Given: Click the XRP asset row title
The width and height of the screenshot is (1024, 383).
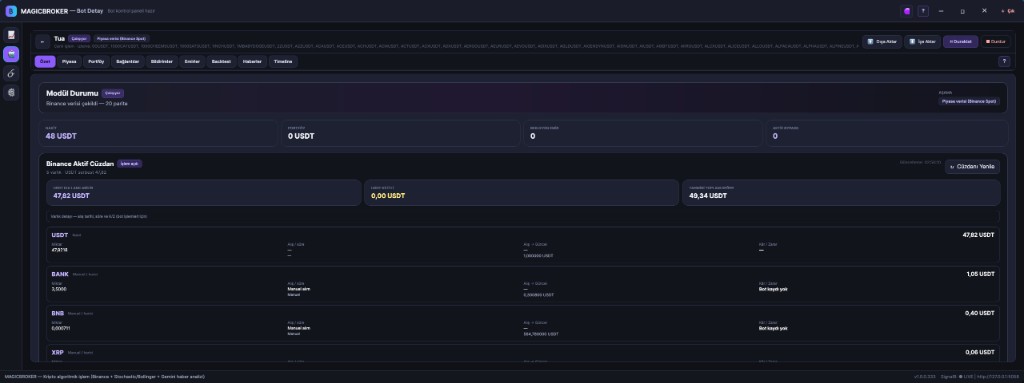Looking at the screenshot, I should (x=57, y=352).
